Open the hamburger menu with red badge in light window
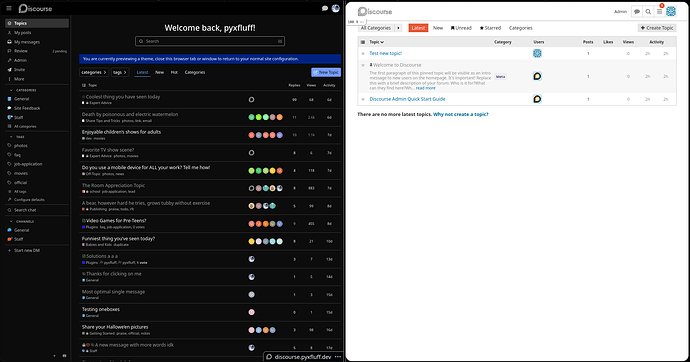This screenshot has height=362, width=690. (x=659, y=12)
